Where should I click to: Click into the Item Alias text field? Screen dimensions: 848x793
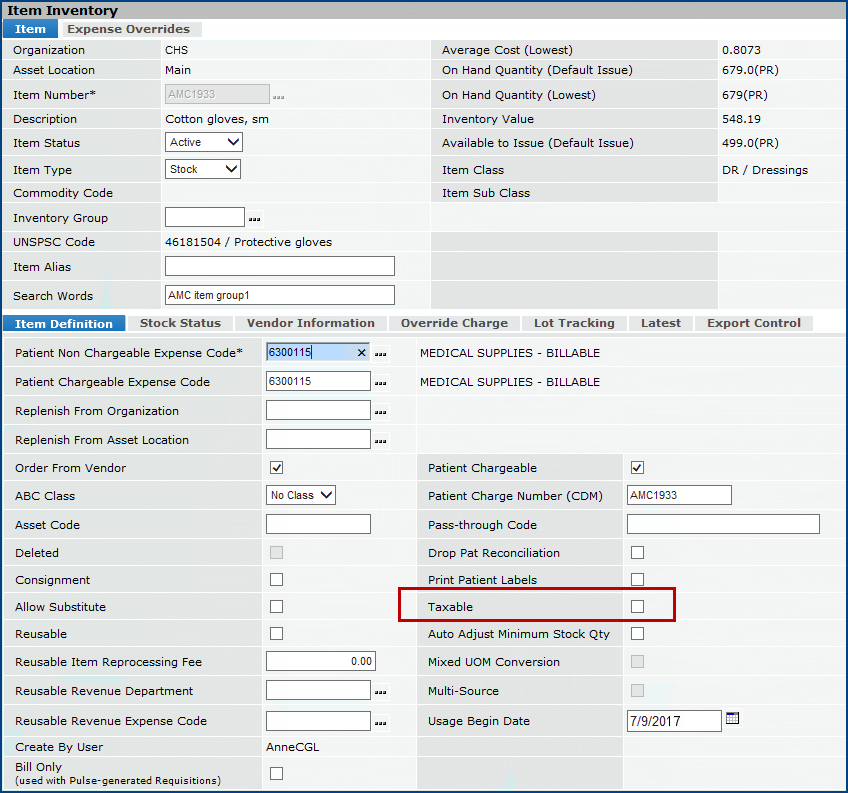(279, 267)
